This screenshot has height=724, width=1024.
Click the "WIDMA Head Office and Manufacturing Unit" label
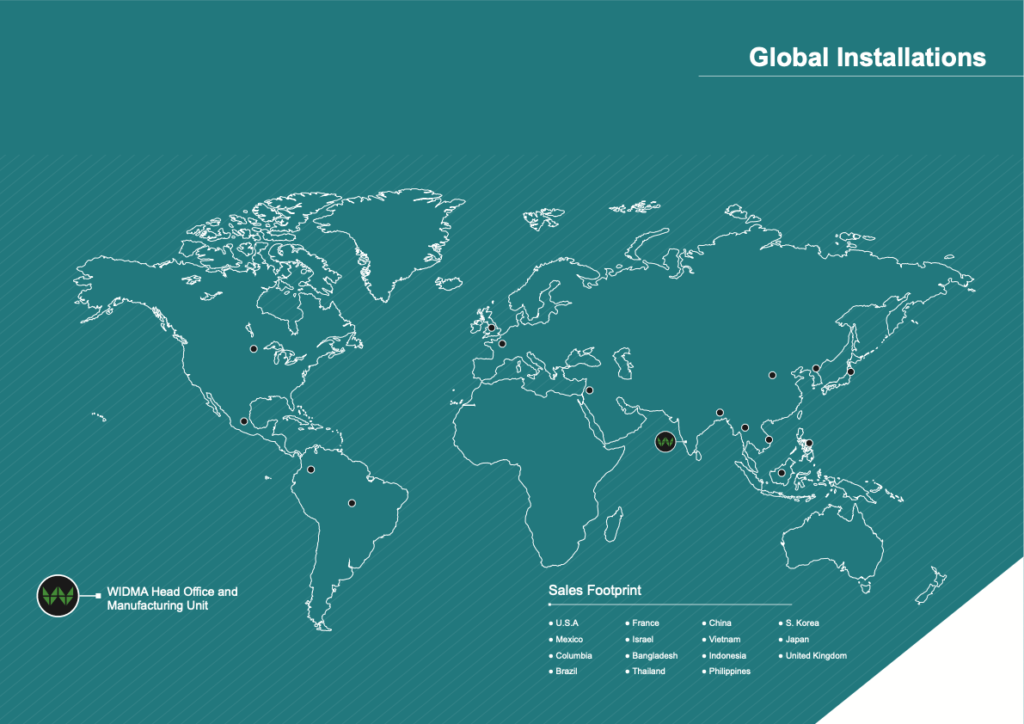coord(172,598)
